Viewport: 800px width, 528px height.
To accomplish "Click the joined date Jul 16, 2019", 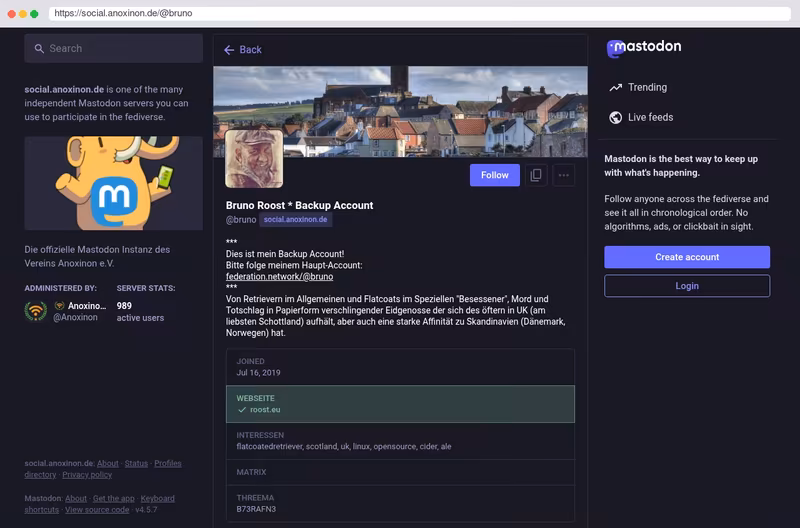I will coord(258,373).
